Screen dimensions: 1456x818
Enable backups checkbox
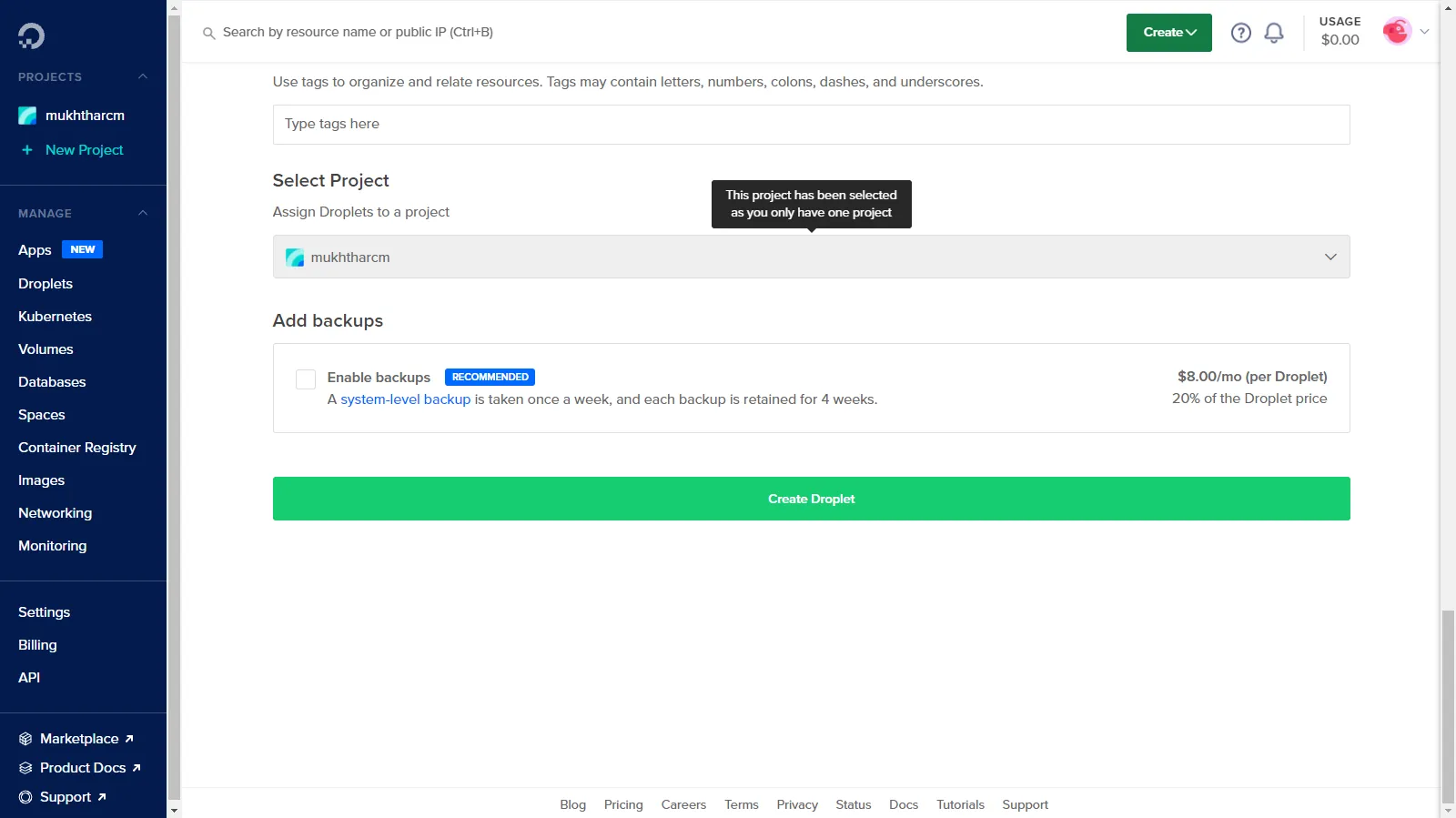306,379
